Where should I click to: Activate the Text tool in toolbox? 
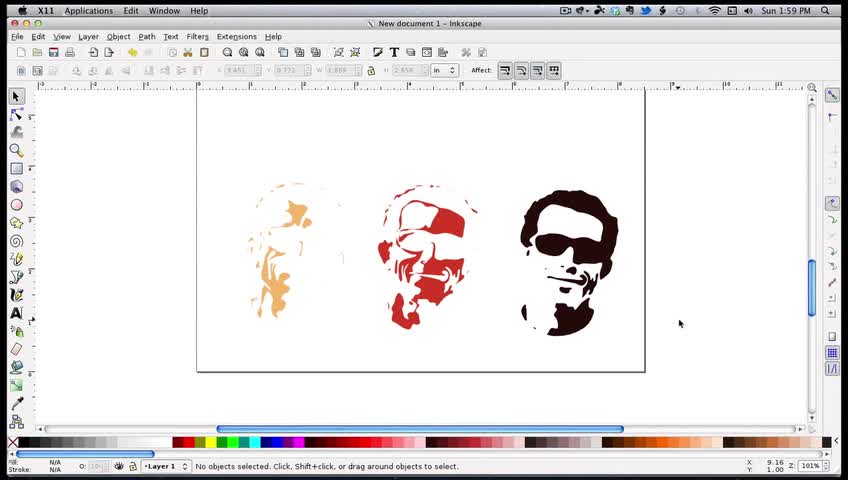point(16,313)
